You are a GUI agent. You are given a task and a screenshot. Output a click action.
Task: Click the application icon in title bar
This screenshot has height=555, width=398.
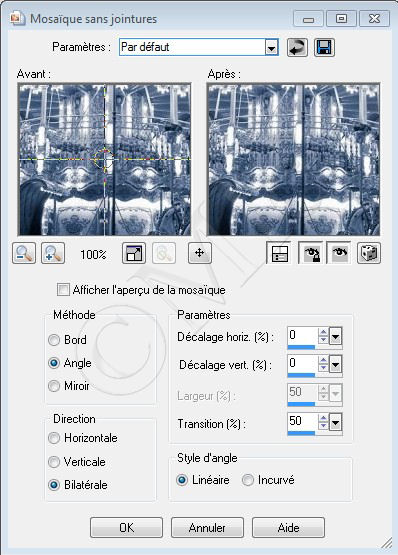coord(17,18)
